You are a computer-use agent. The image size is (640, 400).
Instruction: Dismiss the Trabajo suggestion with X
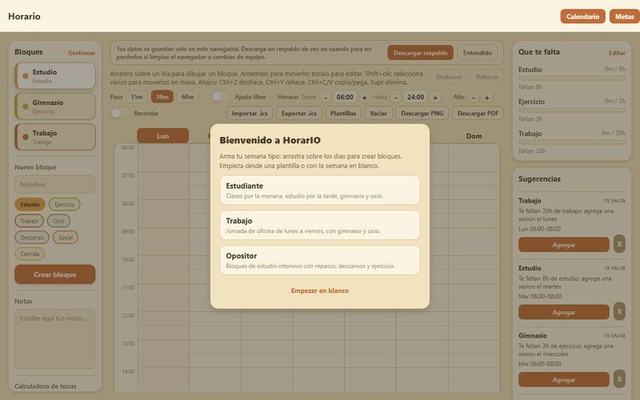[619, 244]
